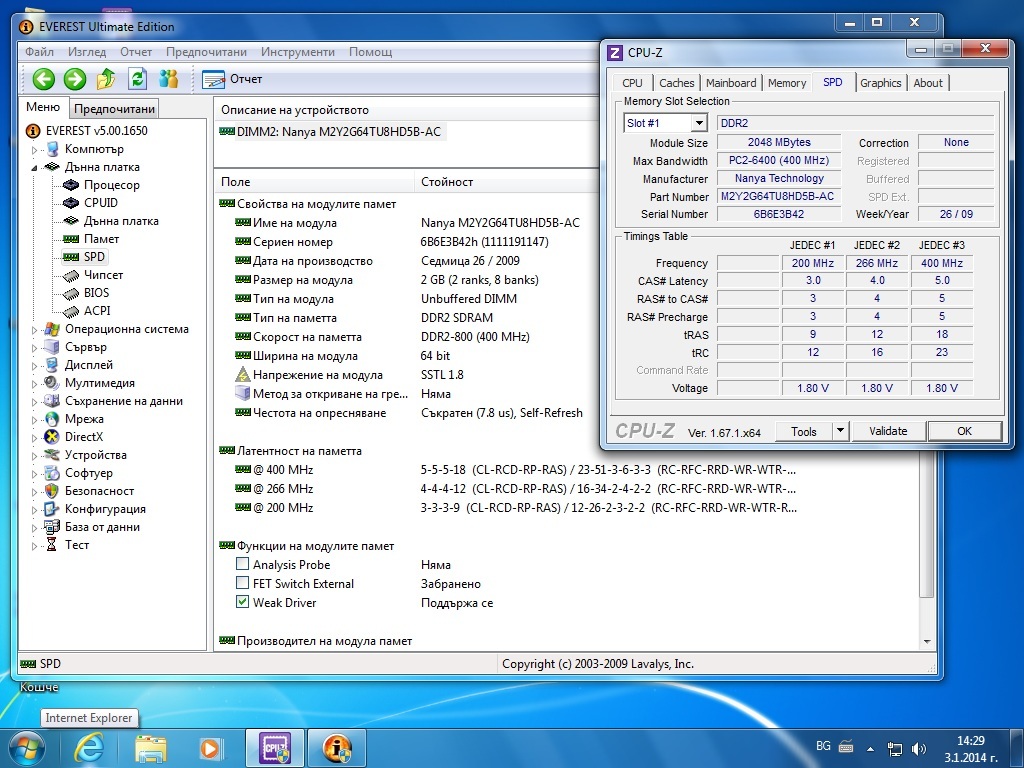Open the Инструменти menu
The image size is (1024, 768).
pos(298,52)
